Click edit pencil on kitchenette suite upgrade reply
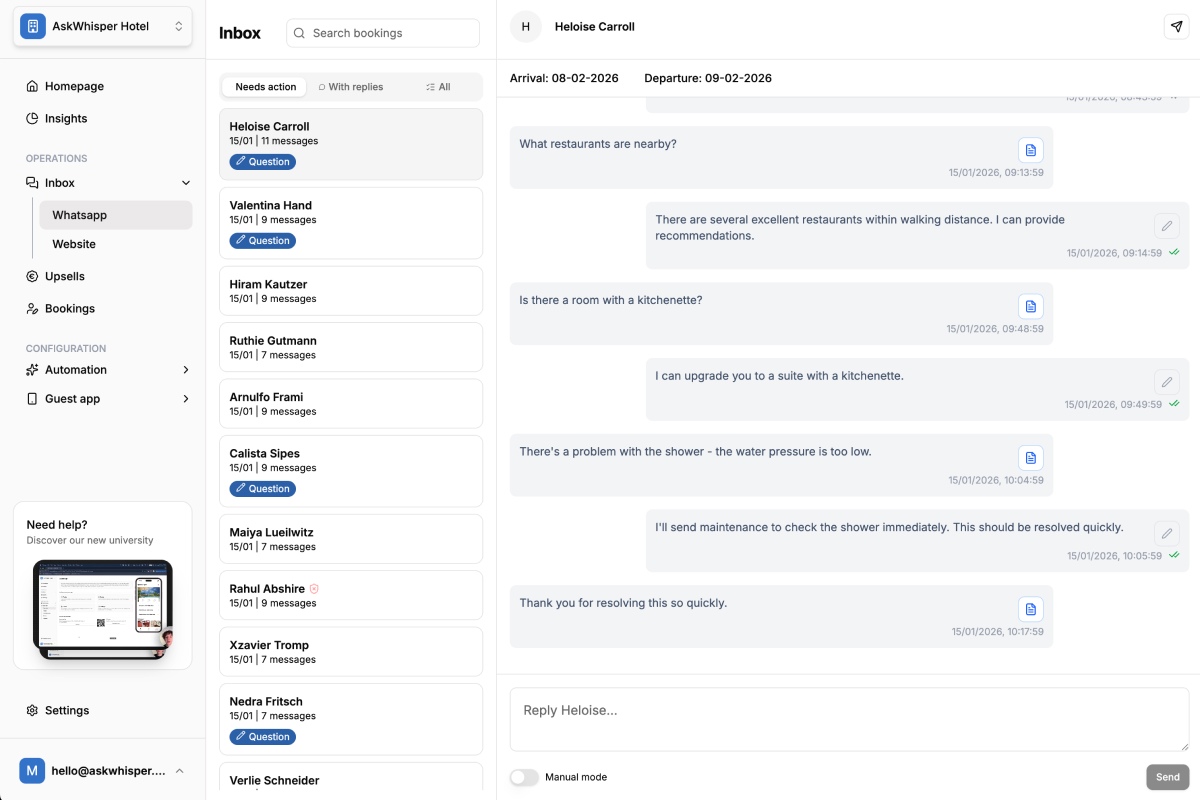1200x800 pixels. [x=1166, y=382]
